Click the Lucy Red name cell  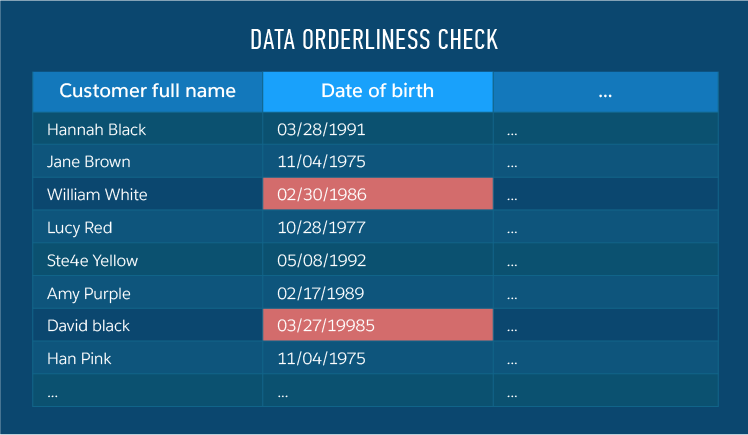point(80,228)
